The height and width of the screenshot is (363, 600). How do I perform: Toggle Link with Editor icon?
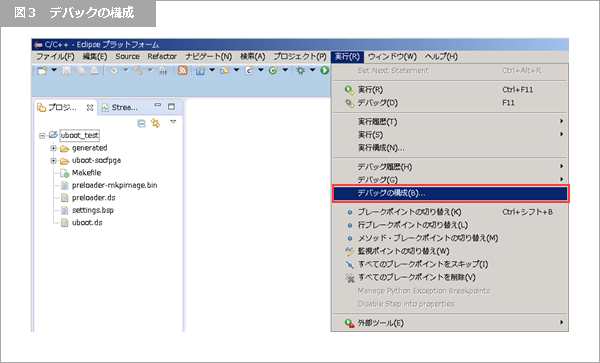coord(155,123)
